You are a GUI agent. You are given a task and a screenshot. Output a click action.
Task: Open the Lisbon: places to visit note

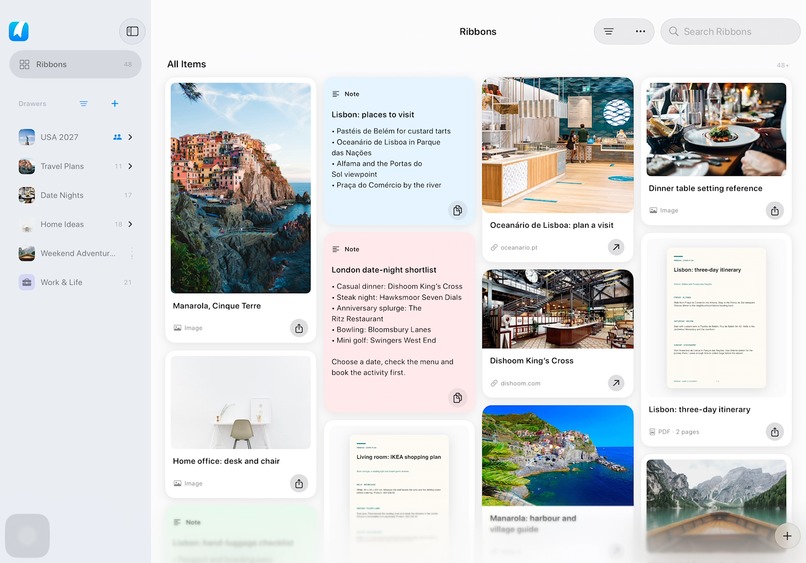399,151
